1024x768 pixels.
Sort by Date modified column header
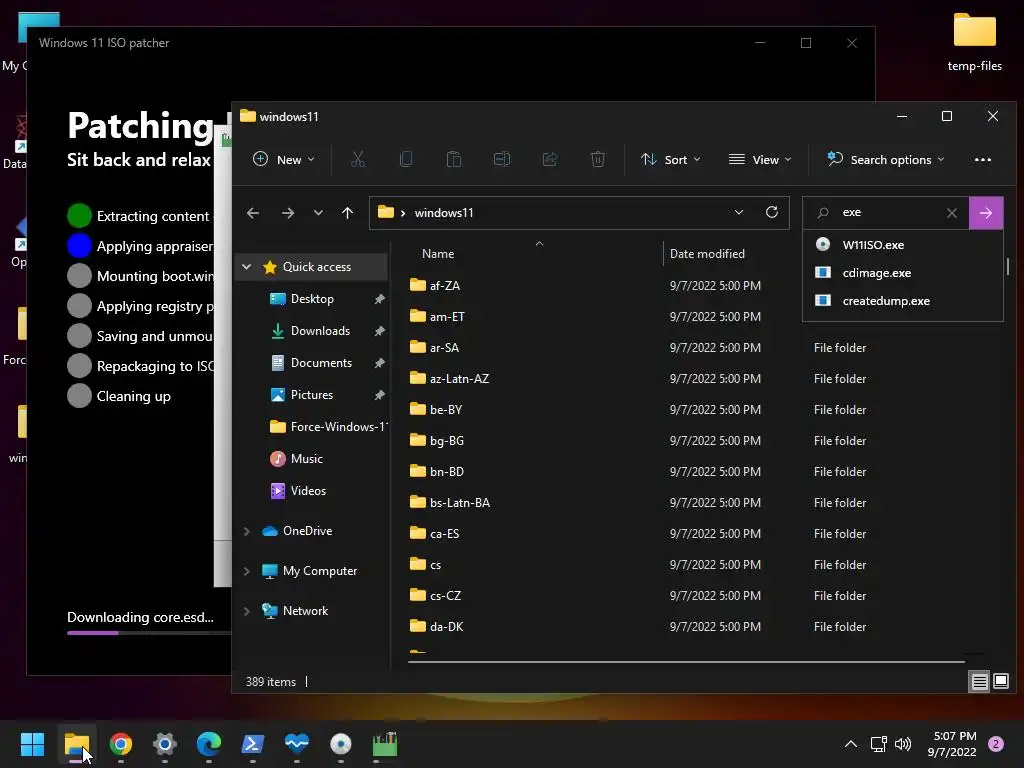(x=707, y=253)
